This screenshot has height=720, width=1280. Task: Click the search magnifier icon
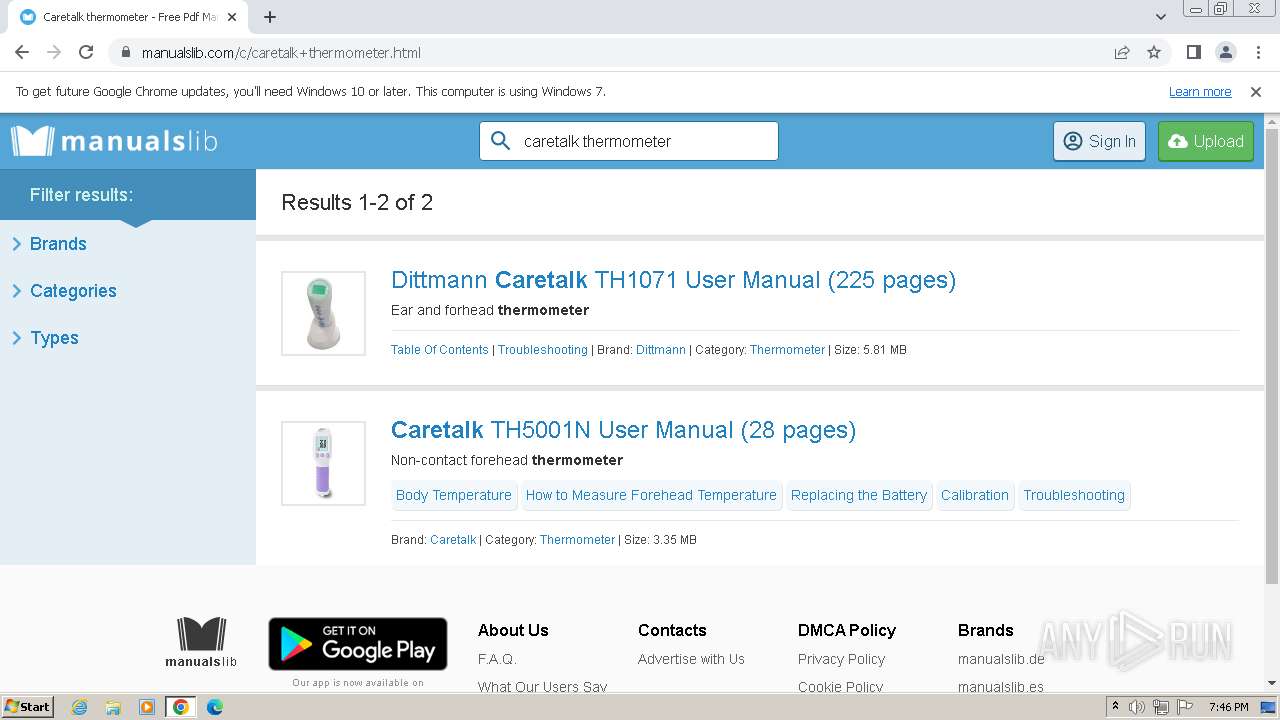pyautogui.click(x=501, y=141)
